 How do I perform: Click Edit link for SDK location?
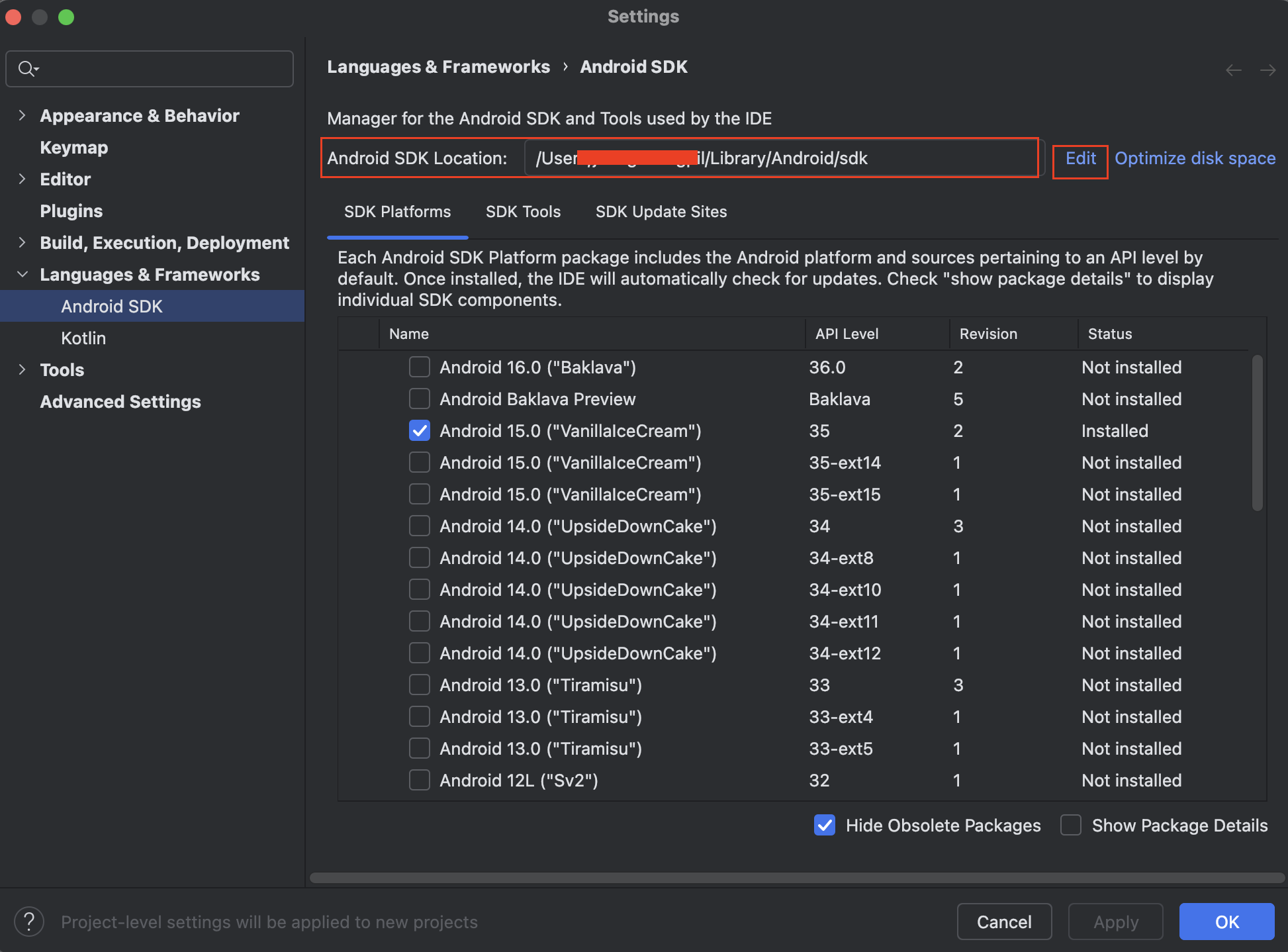click(1080, 159)
